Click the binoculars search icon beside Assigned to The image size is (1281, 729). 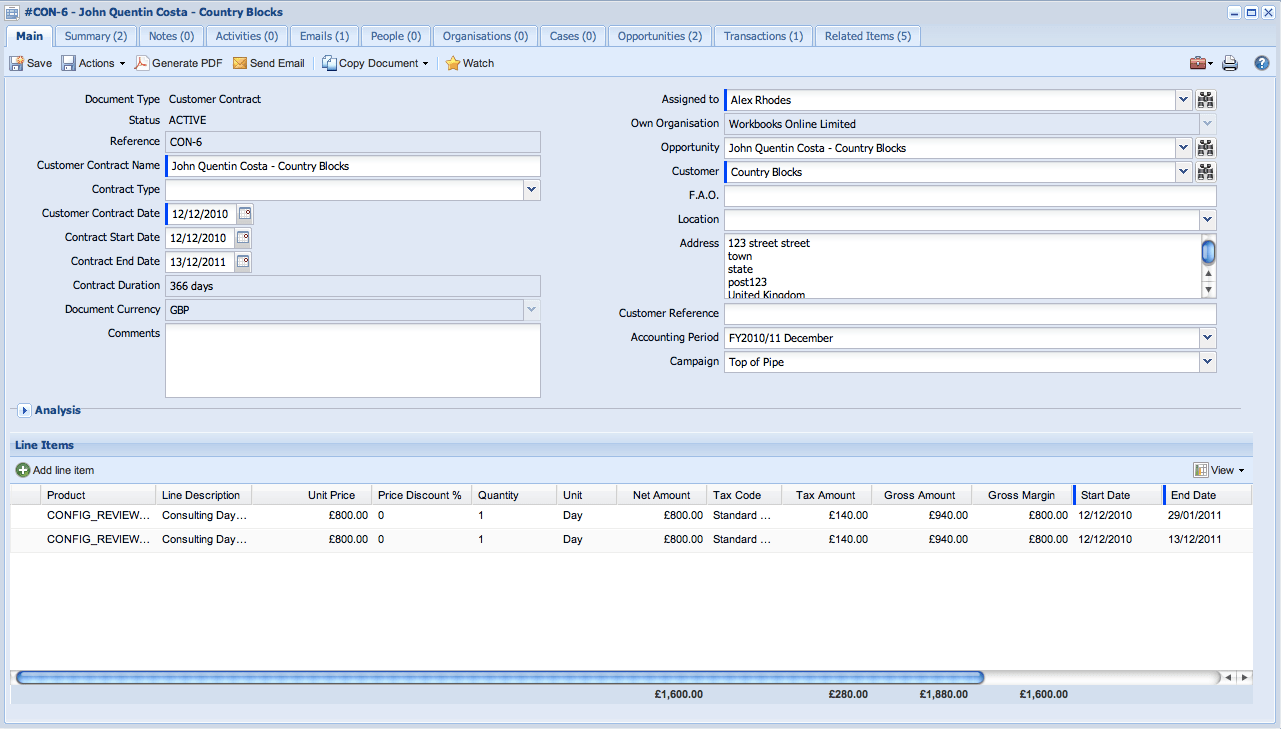tap(1204, 99)
